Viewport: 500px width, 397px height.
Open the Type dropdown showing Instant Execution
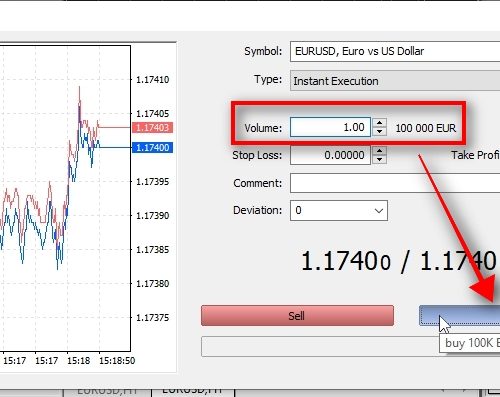tap(395, 81)
